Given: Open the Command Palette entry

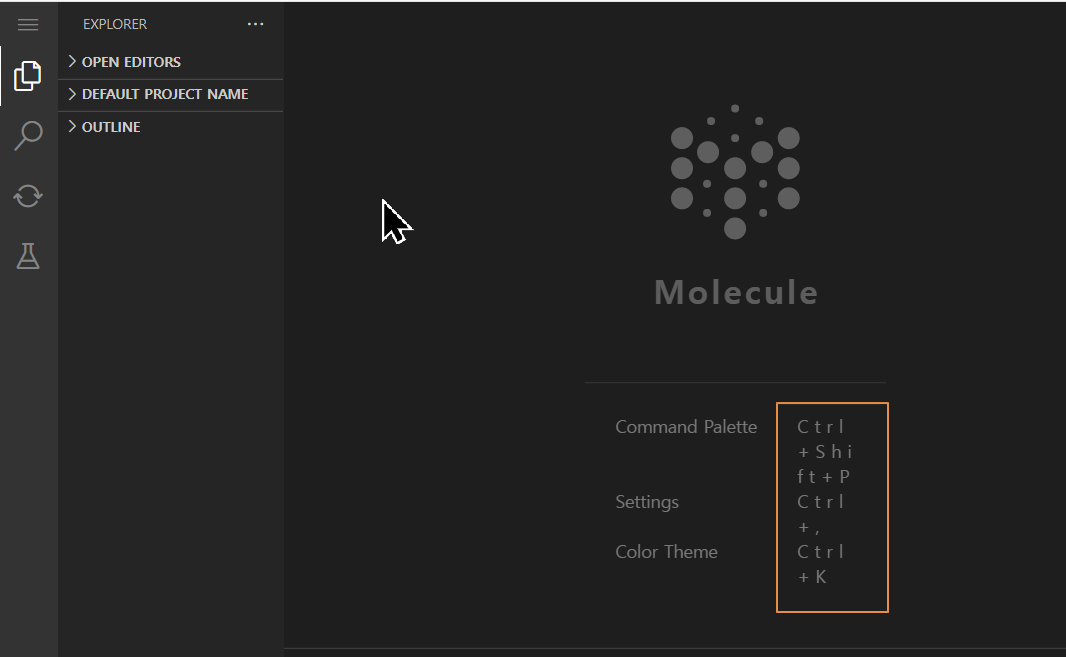Looking at the screenshot, I should [686, 426].
